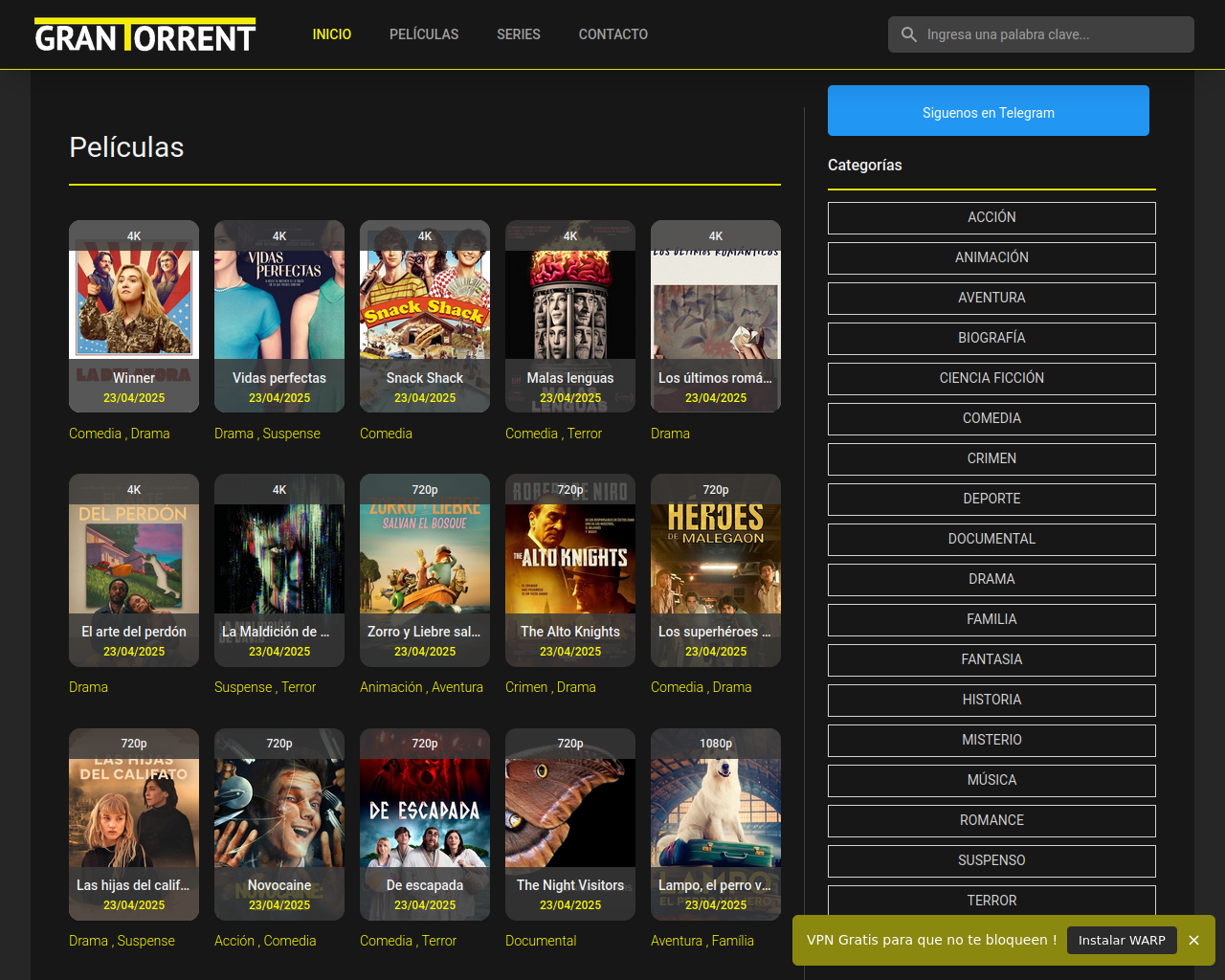Open the Malas lenguas poster

pos(570,317)
